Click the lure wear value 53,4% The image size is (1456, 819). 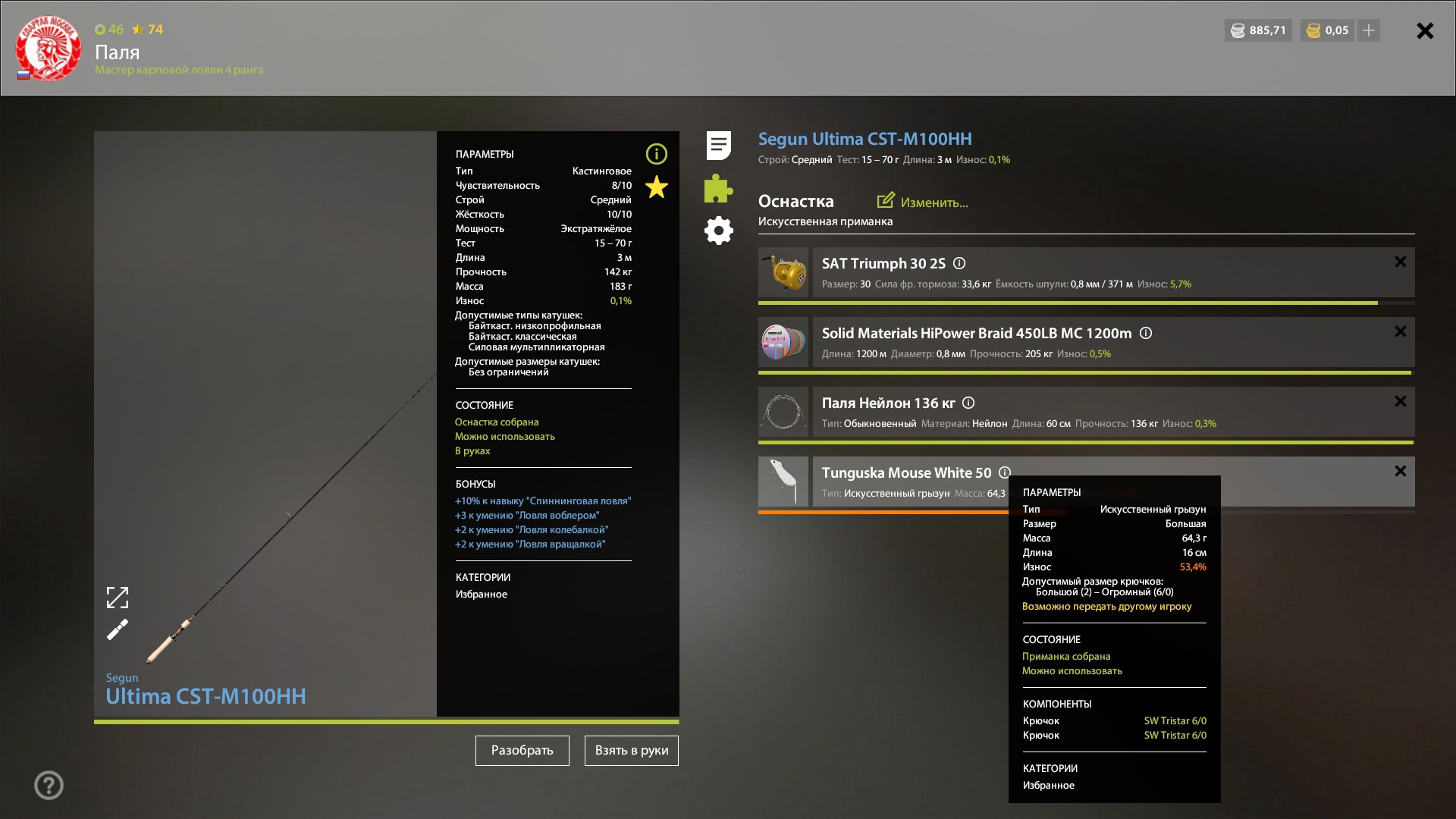(1193, 566)
